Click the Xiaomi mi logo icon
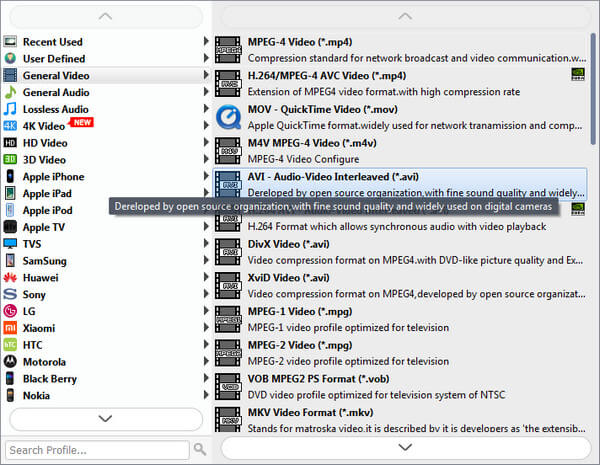Screen dimensions: 600x465 (10, 328)
